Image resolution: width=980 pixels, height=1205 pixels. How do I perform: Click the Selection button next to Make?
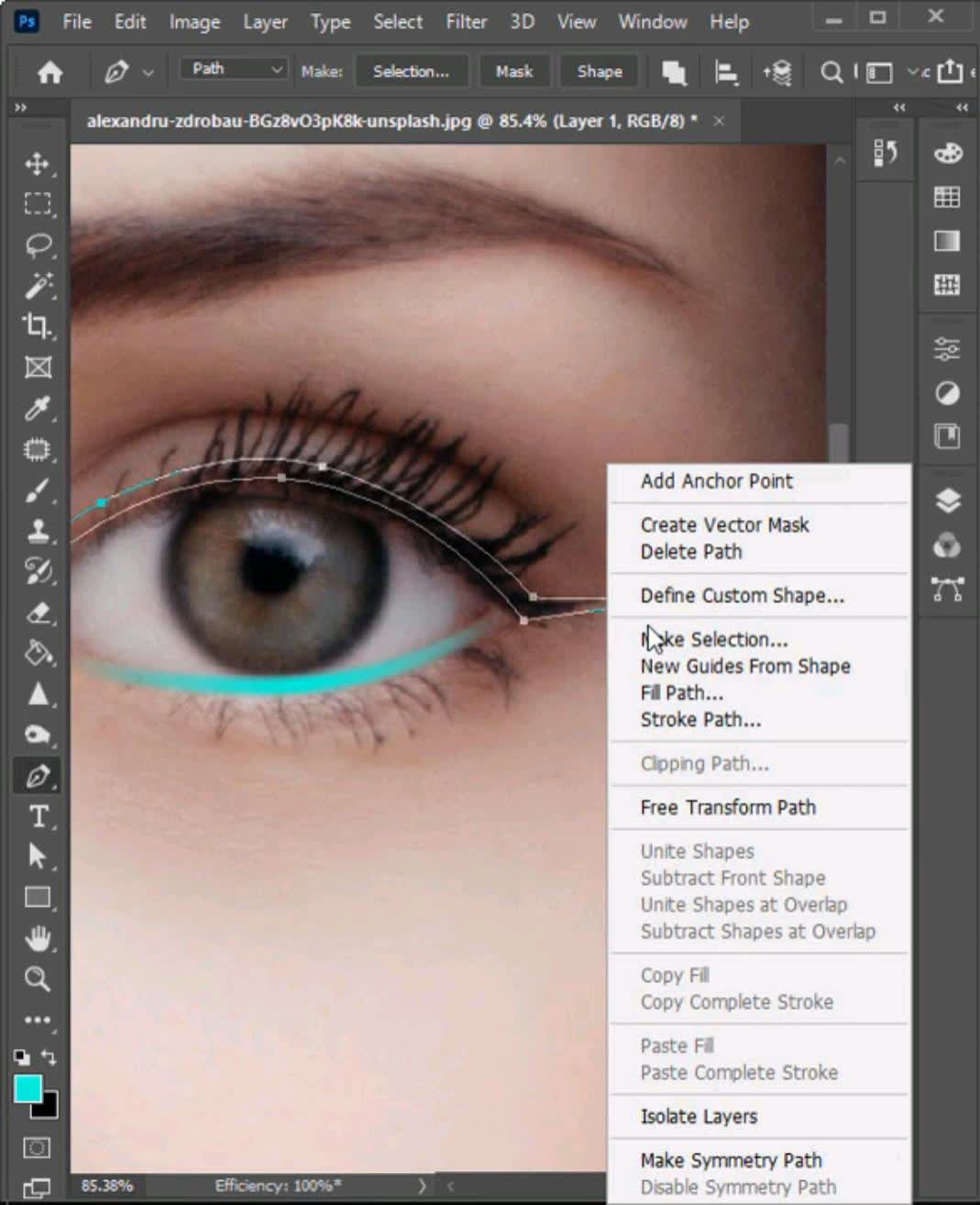pos(411,71)
